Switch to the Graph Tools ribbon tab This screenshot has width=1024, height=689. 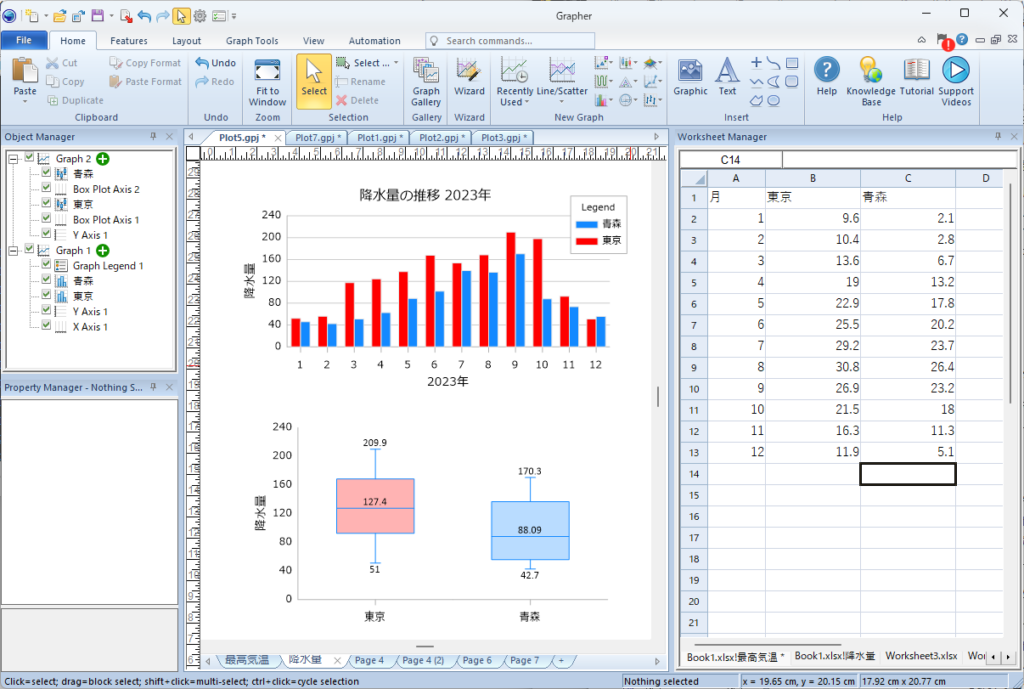click(x=252, y=41)
